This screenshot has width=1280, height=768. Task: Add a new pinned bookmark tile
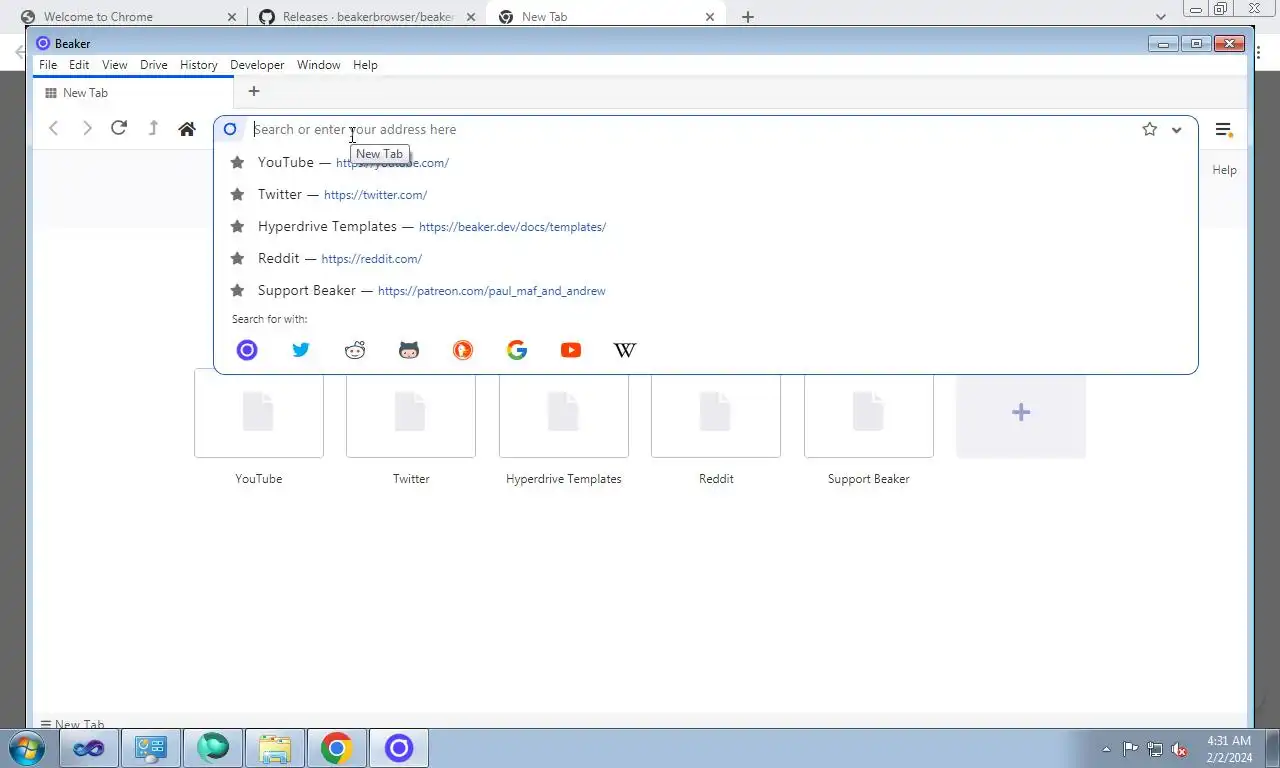coord(1021,414)
